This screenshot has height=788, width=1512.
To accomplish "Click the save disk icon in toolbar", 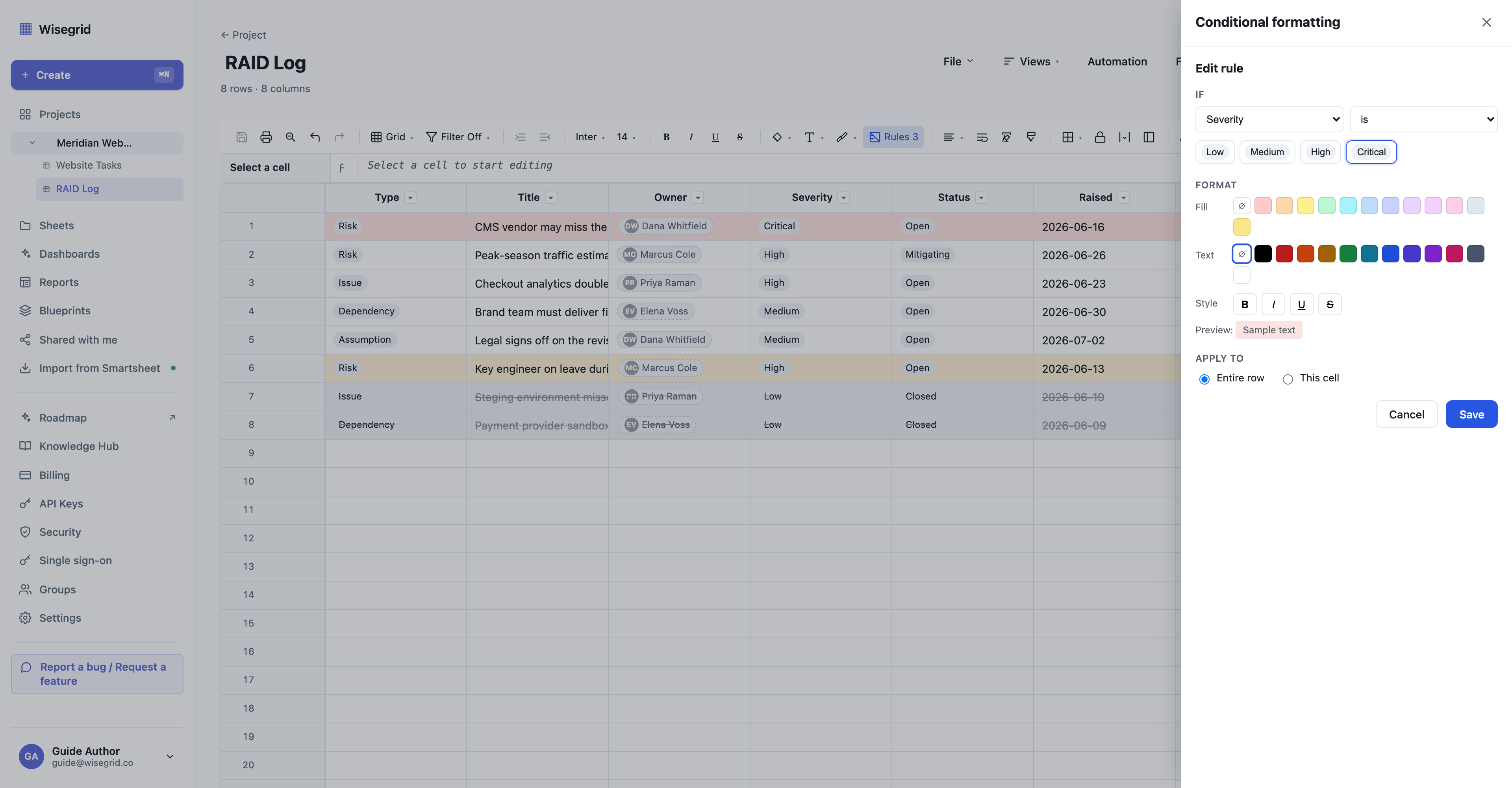I will pos(241,137).
